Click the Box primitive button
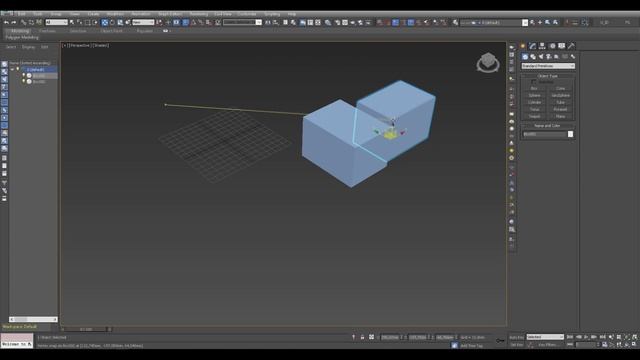640x360 pixels. [x=534, y=89]
